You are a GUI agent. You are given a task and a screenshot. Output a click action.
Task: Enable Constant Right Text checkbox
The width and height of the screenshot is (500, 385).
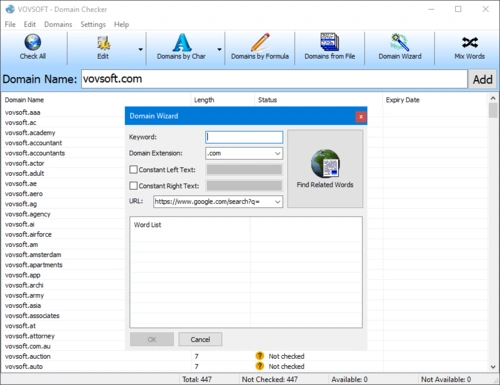133,185
